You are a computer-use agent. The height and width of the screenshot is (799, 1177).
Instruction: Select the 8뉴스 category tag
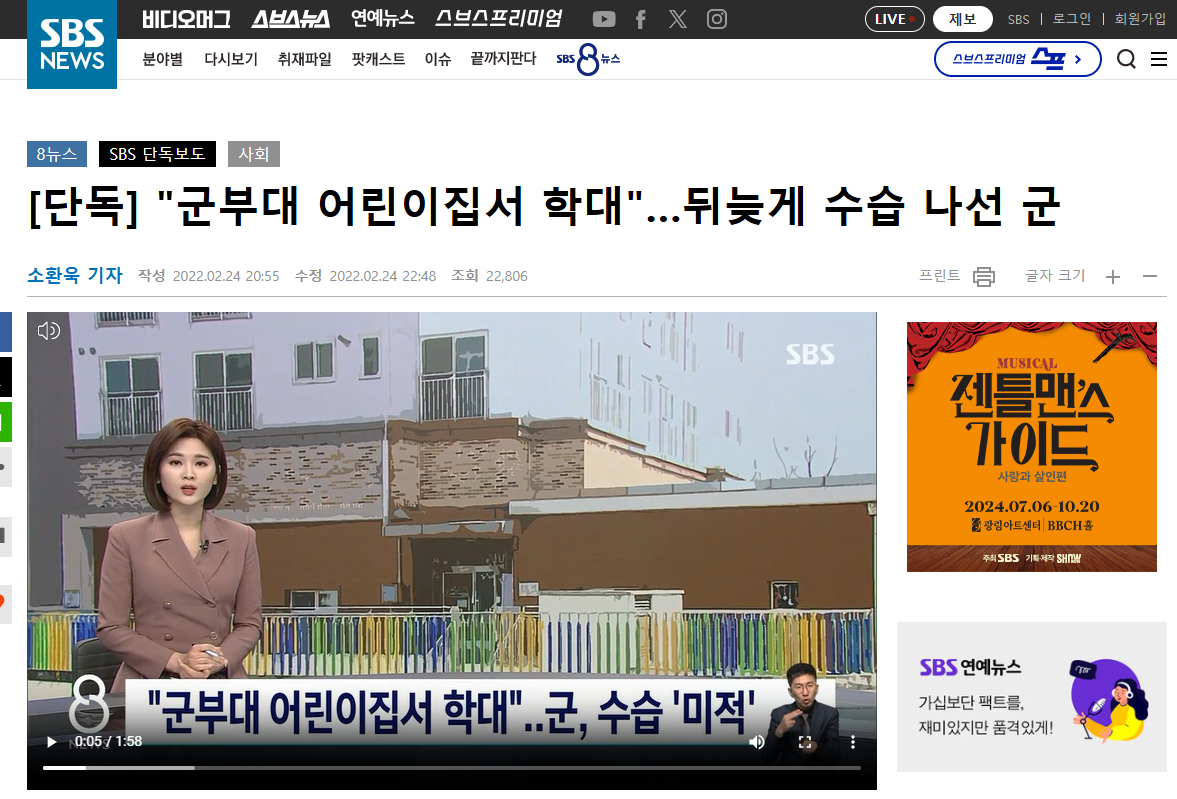(x=57, y=154)
